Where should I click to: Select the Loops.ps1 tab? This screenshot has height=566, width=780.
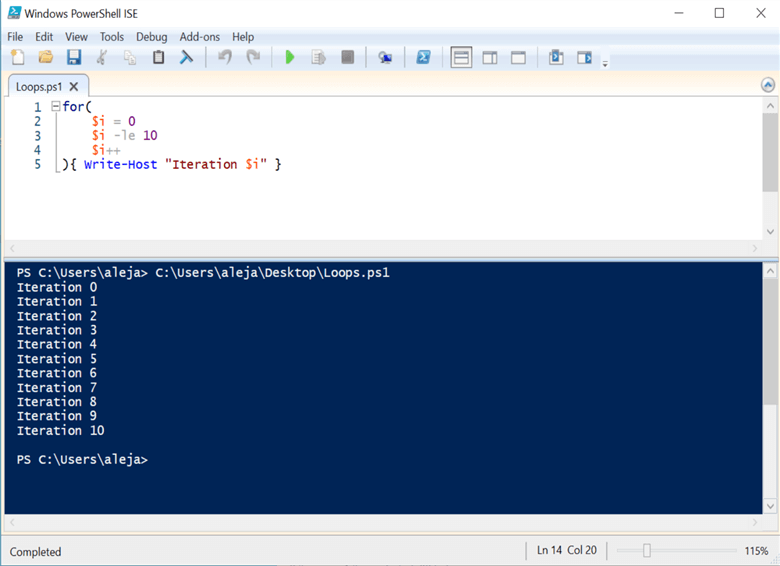click(x=39, y=87)
